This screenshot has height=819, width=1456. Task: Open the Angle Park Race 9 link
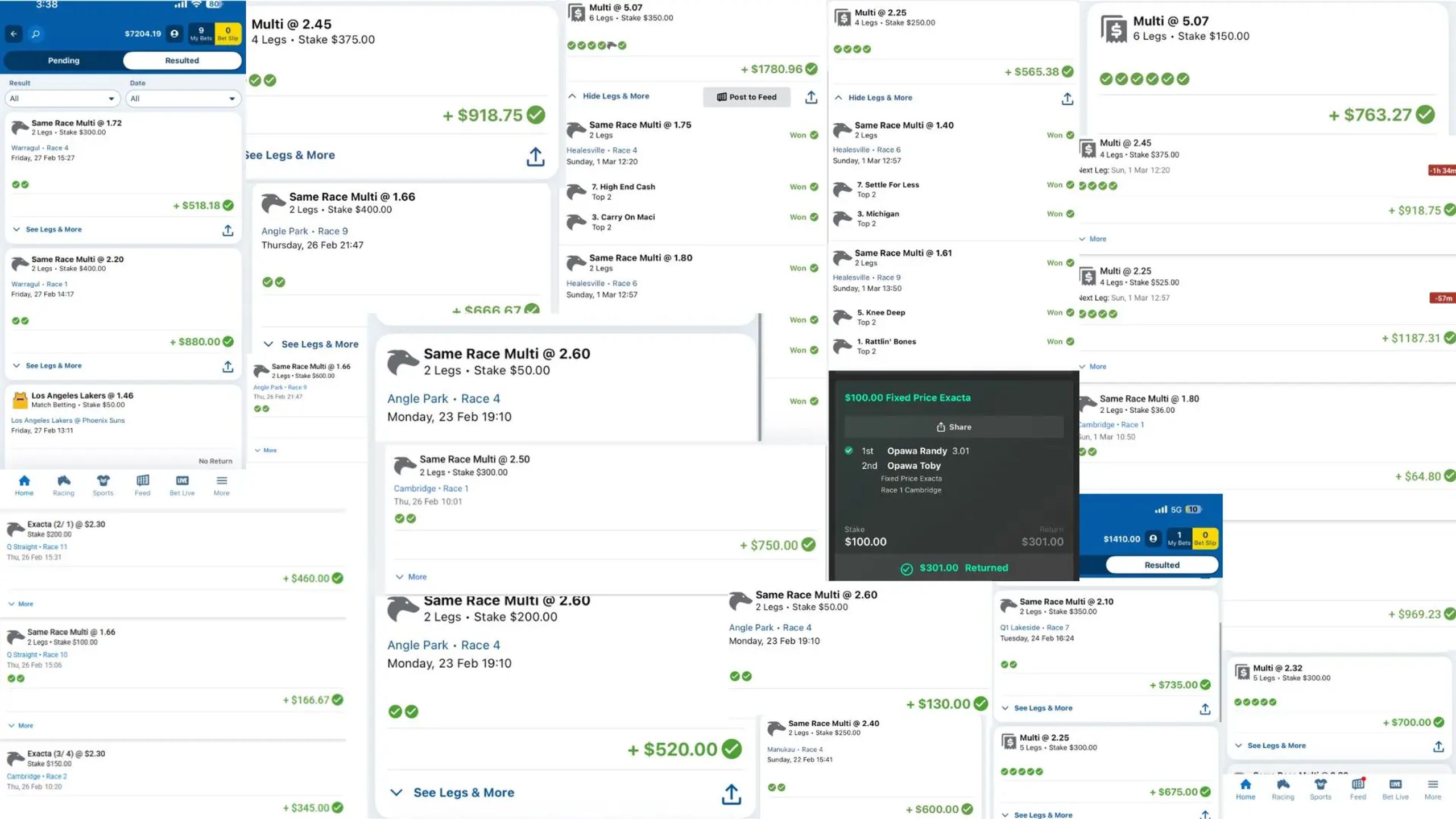304,231
